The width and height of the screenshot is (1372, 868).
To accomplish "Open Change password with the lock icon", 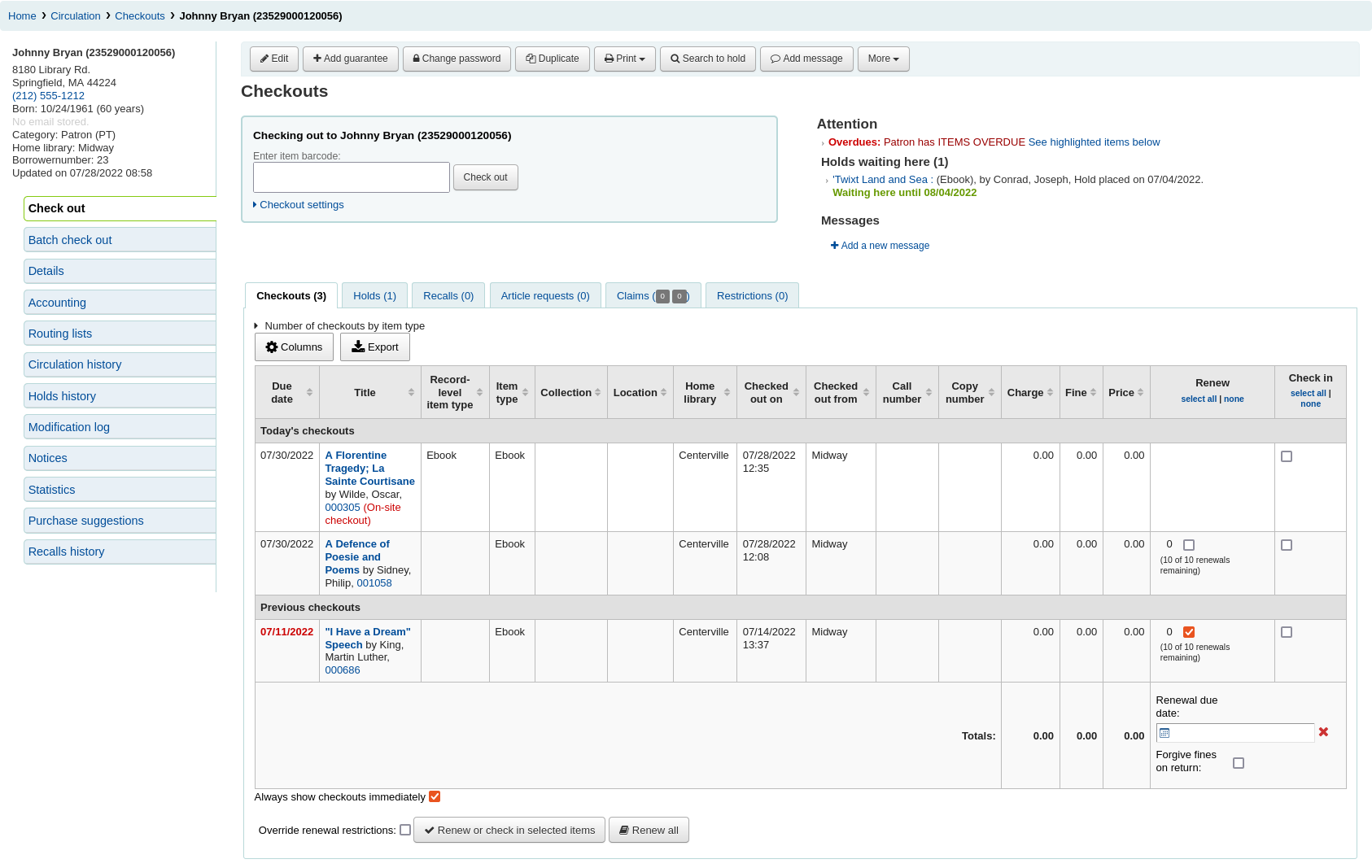I will pyautogui.click(x=416, y=59).
